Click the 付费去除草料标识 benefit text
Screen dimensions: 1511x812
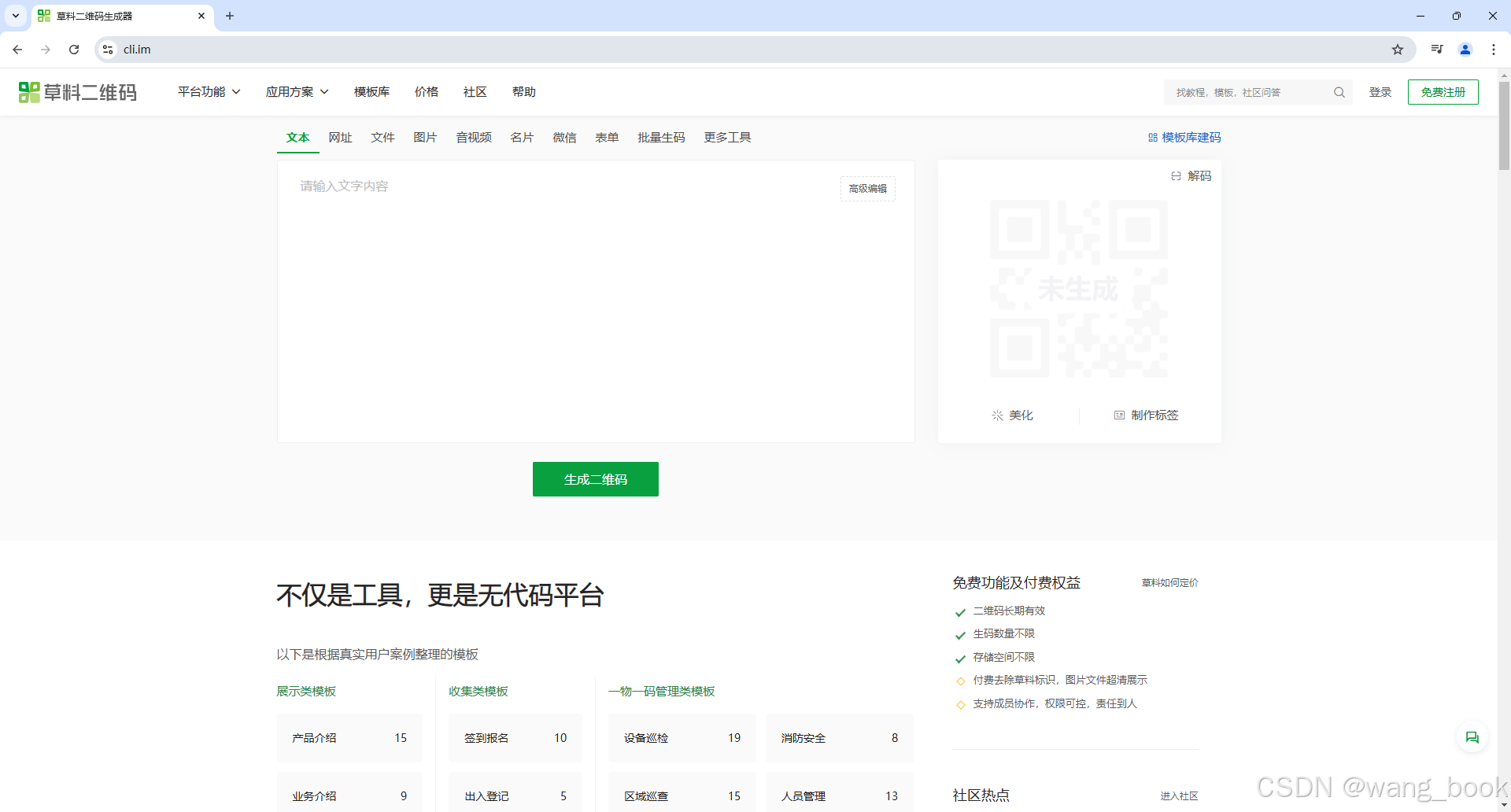pyautogui.click(x=1060, y=681)
